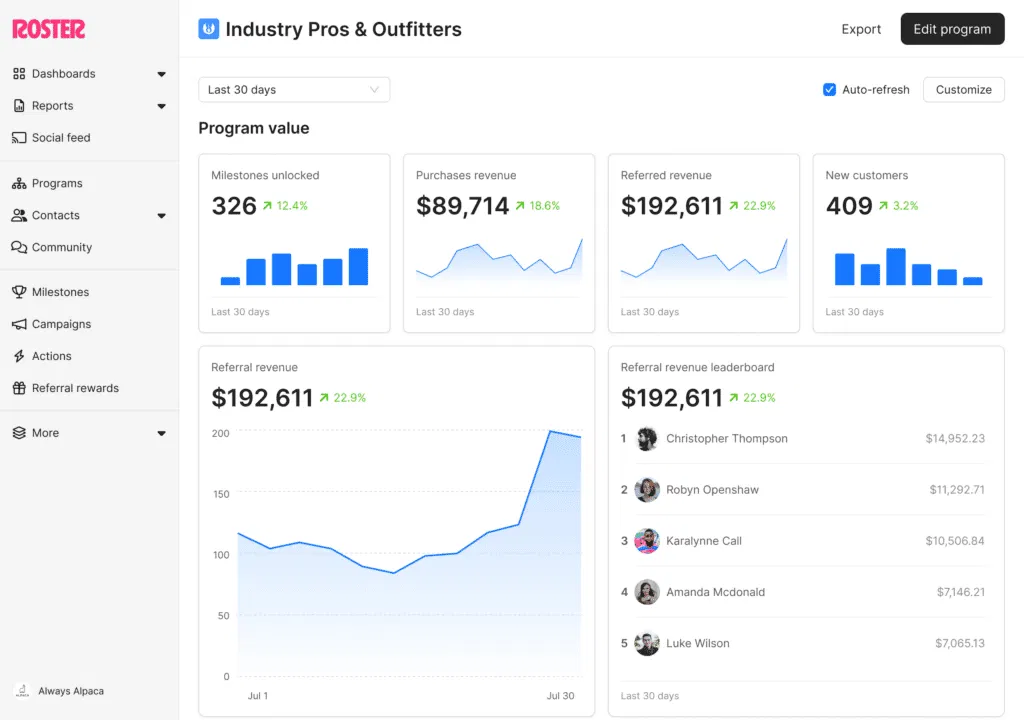
Task: Click the Milestones trophy icon
Action: pyautogui.click(x=19, y=292)
